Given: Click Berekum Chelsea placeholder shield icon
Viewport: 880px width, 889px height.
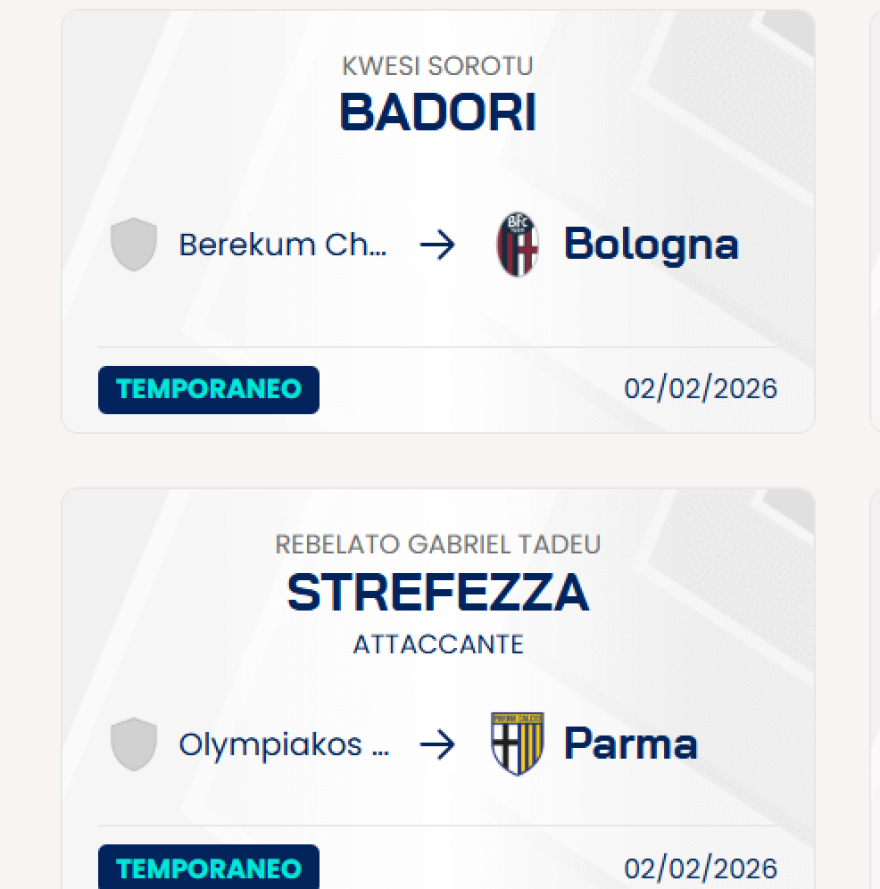Looking at the screenshot, I should [x=134, y=245].
